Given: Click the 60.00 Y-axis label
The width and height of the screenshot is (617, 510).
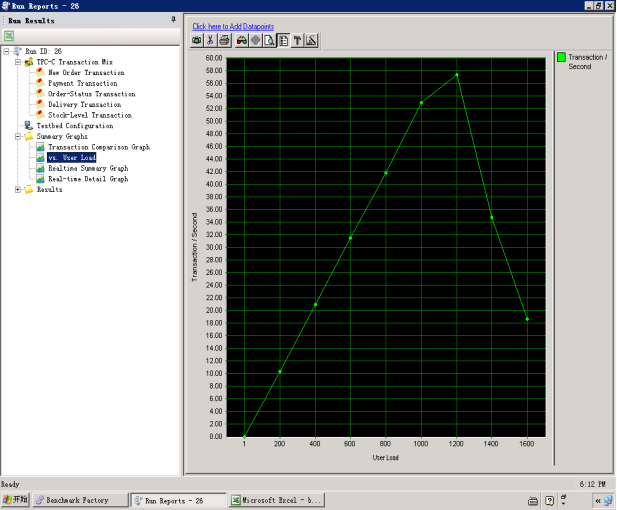Looking at the screenshot, I should (x=214, y=58).
